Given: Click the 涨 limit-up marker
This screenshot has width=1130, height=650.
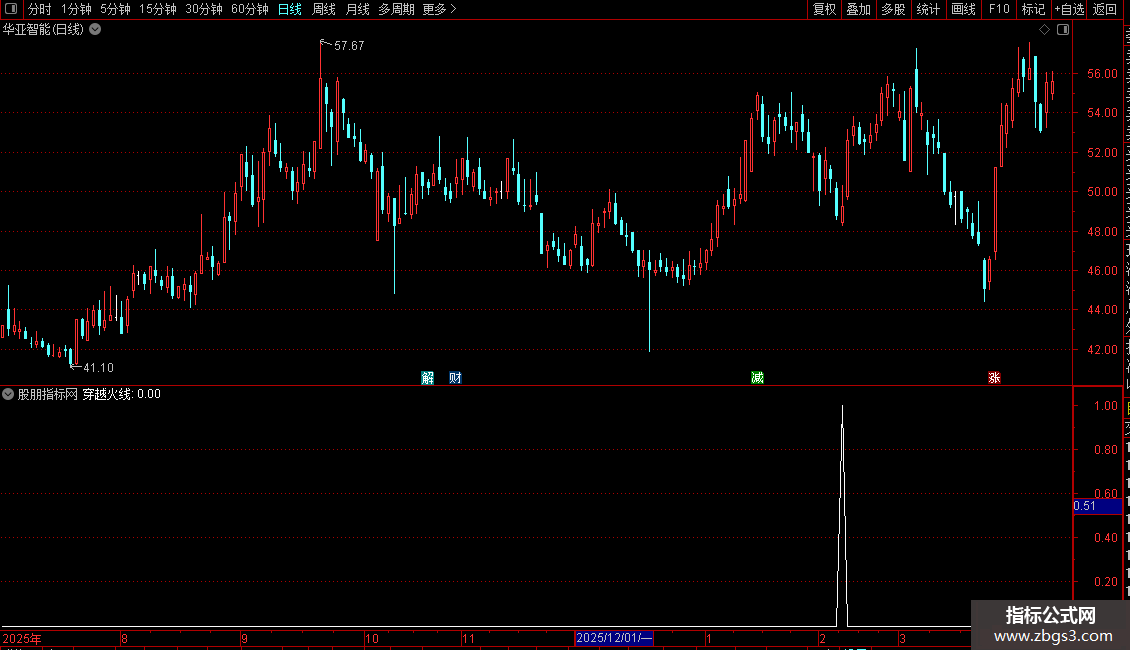Looking at the screenshot, I should tap(995, 378).
